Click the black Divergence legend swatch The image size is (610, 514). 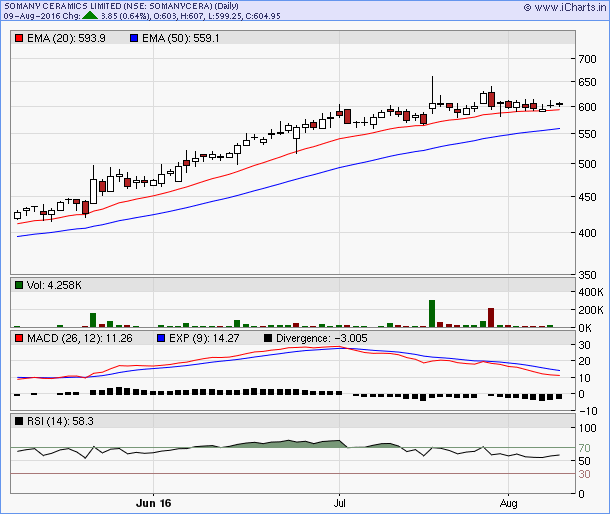[x=268, y=338]
